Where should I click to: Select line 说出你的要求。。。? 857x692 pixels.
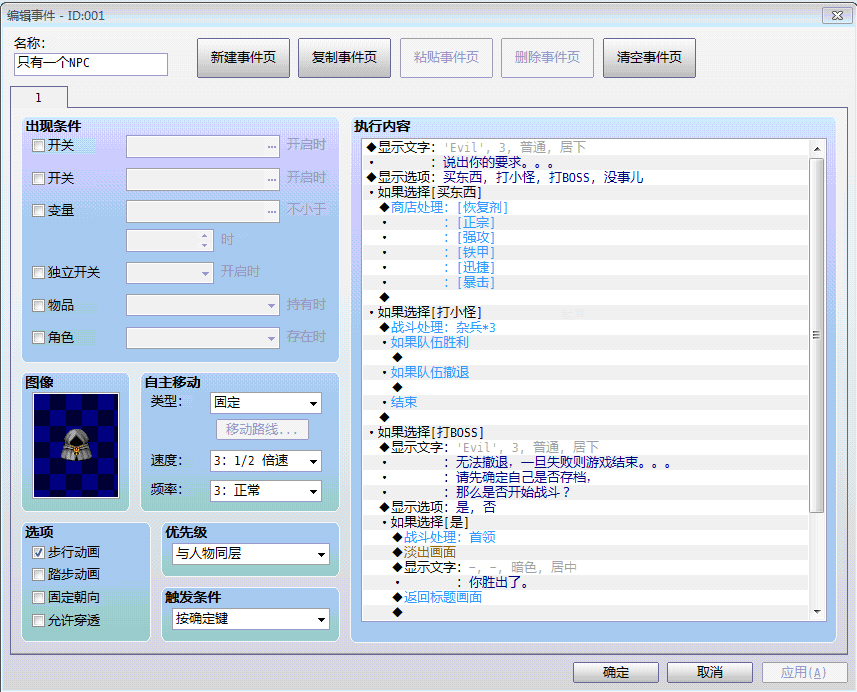585,162
